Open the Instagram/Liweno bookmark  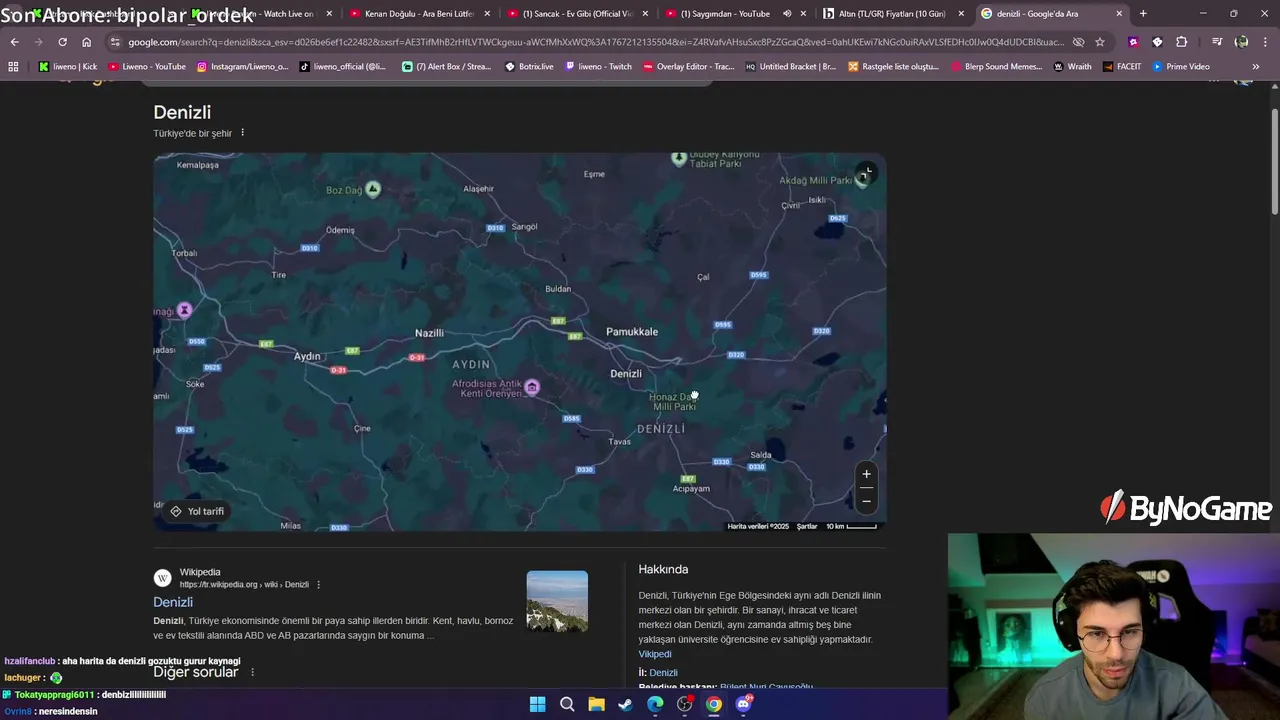pos(242,66)
